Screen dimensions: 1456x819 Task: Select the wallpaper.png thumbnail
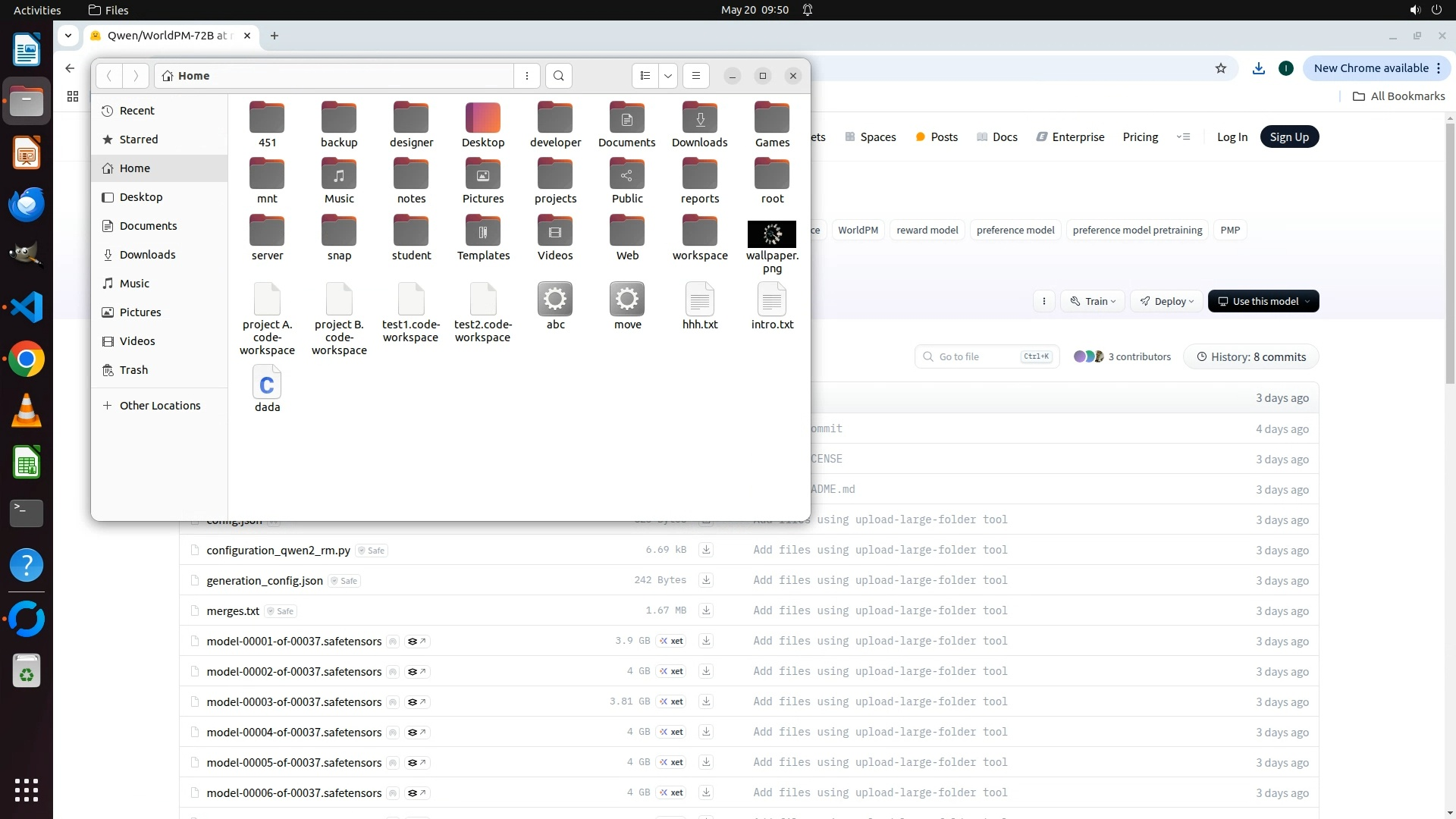point(772,234)
